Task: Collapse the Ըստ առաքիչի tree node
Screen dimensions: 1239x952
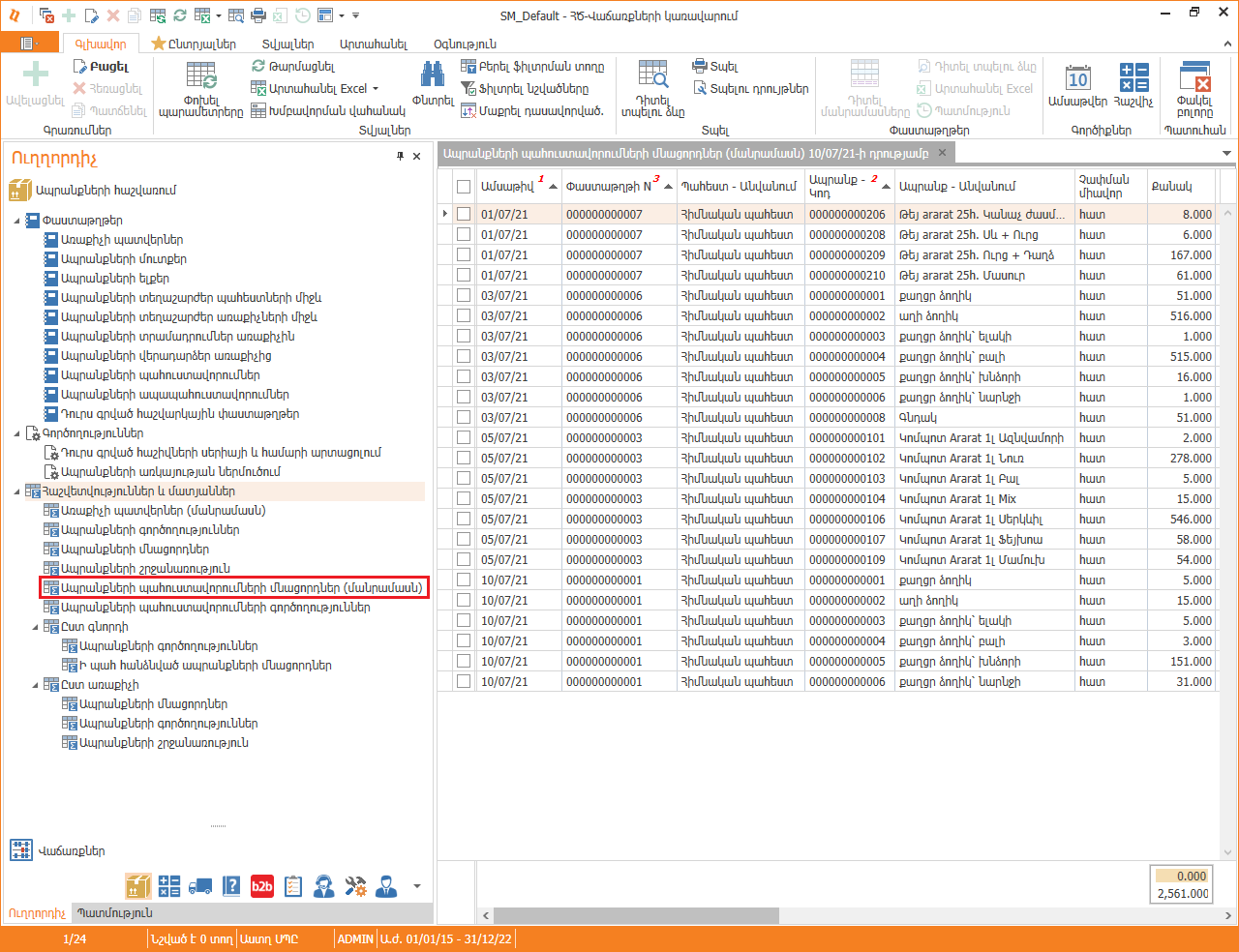Action: tap(35, 685)
